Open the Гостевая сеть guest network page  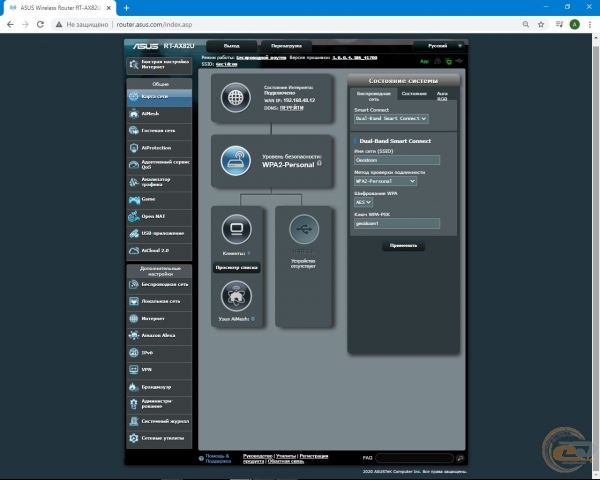point(159,131)
